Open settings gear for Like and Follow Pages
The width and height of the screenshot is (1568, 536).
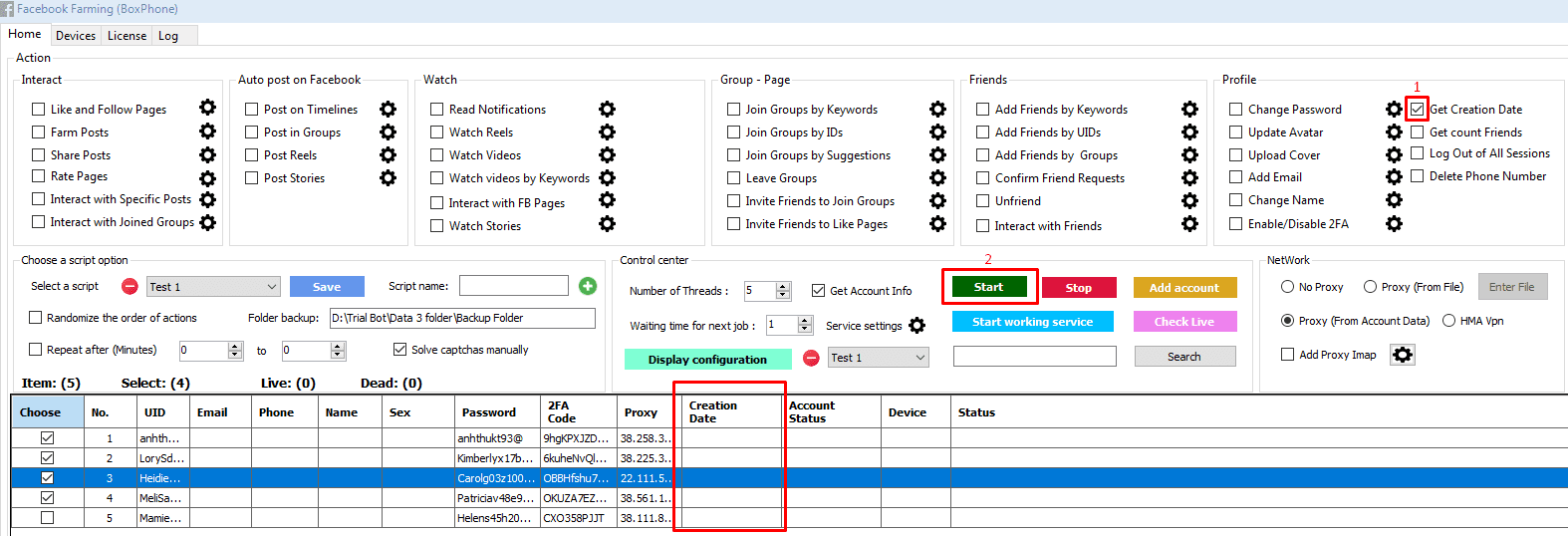(x=207, y=108)
